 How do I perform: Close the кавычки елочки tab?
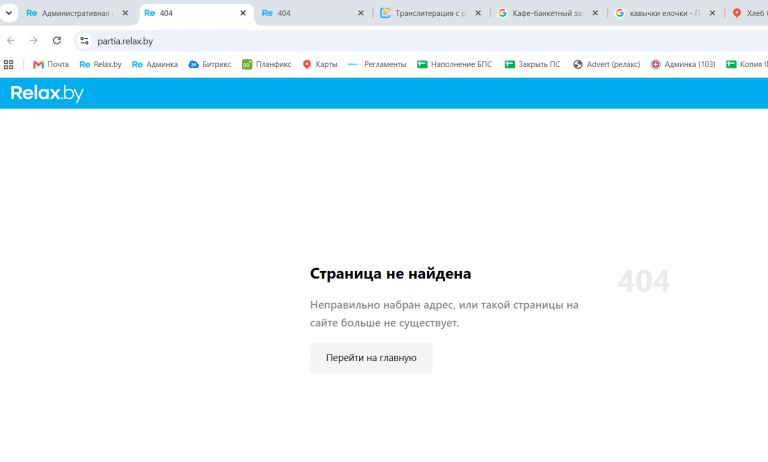click(x=712, y=13)
